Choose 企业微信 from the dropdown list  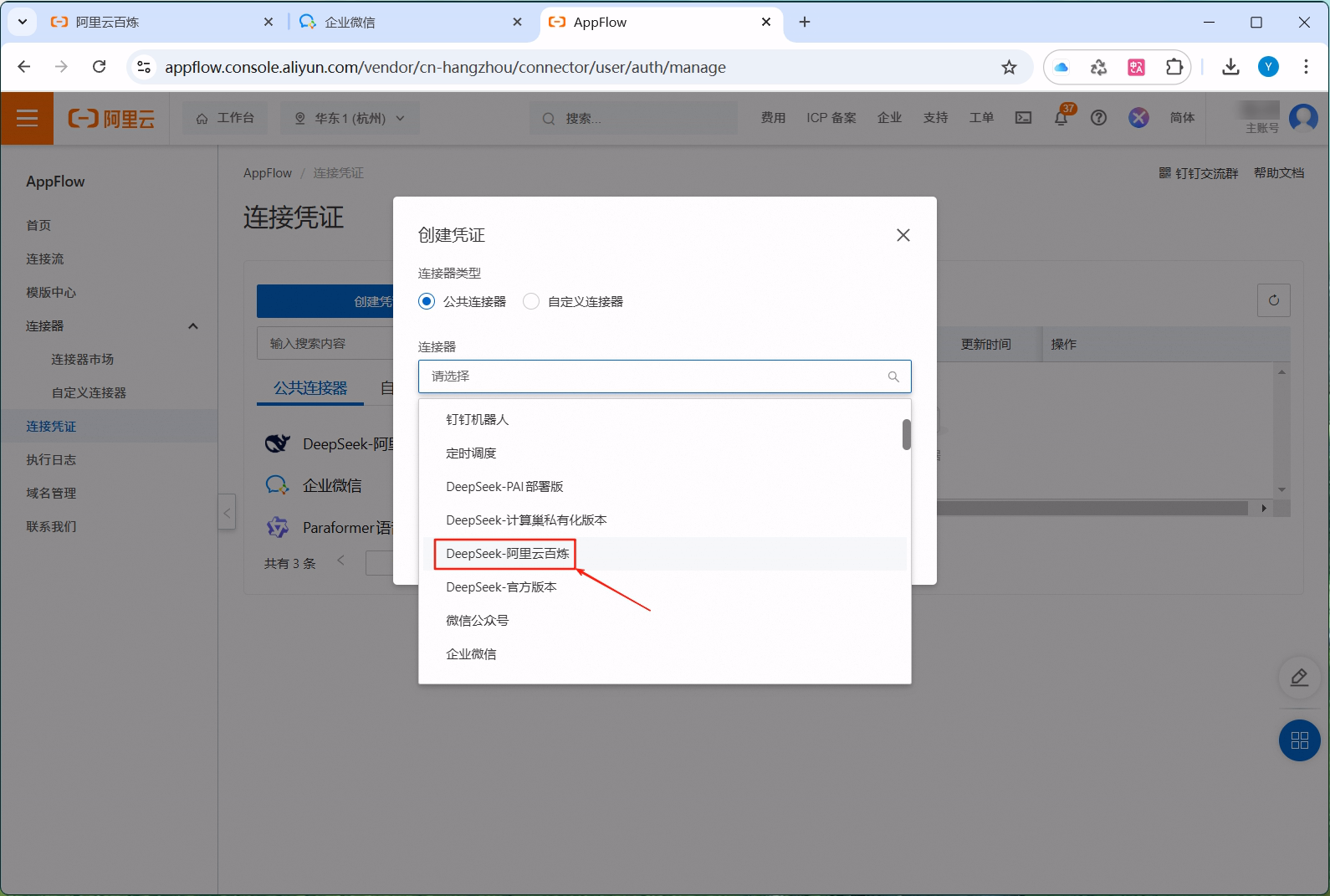[664, 654]
